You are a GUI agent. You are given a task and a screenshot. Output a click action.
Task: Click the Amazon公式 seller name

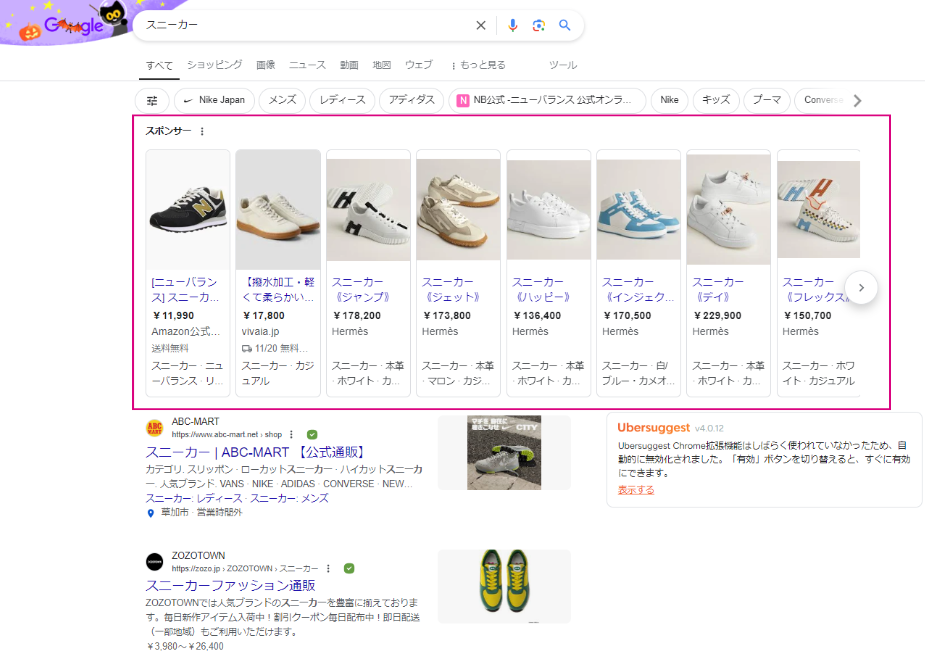coord(185,331)
